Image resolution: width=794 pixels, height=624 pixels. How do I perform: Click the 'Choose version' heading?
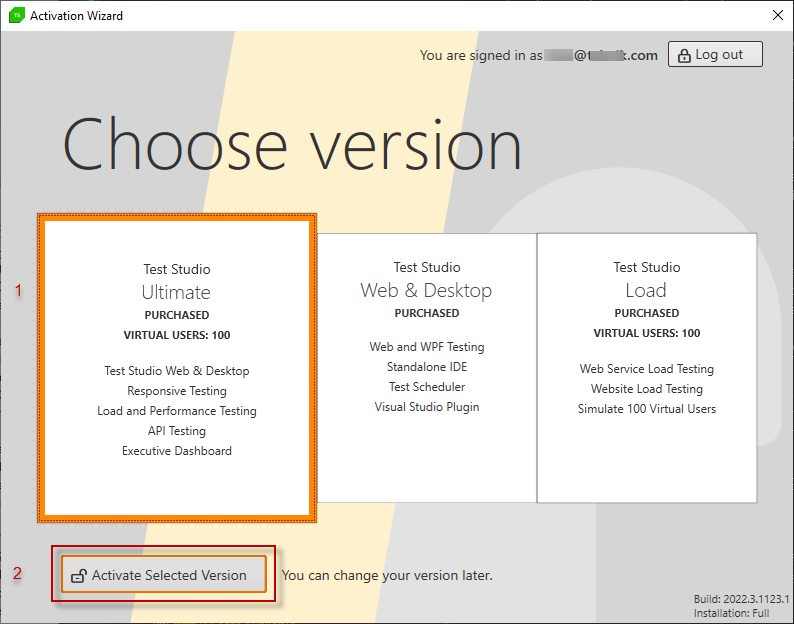point(292,143)
